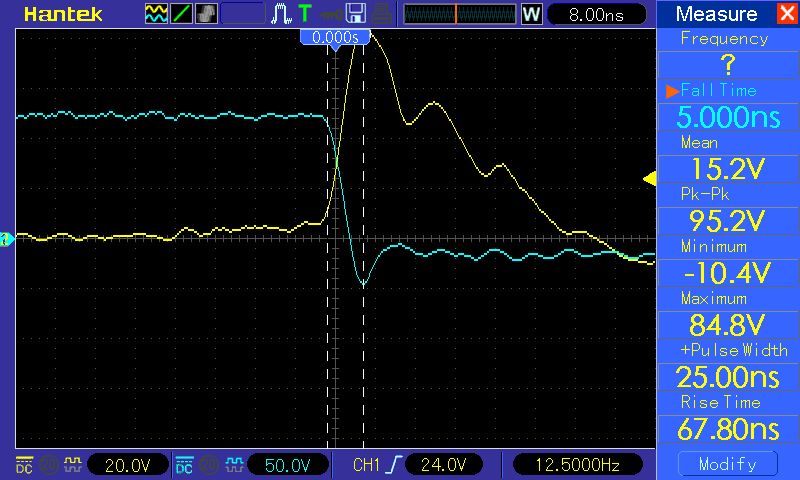Click the grayed-out key lock icon
Viewport: 800px width, 480px height.
331,14
